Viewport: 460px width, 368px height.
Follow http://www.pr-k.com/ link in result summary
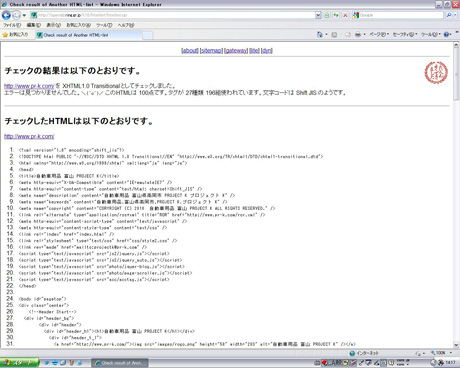click(29, 86)
